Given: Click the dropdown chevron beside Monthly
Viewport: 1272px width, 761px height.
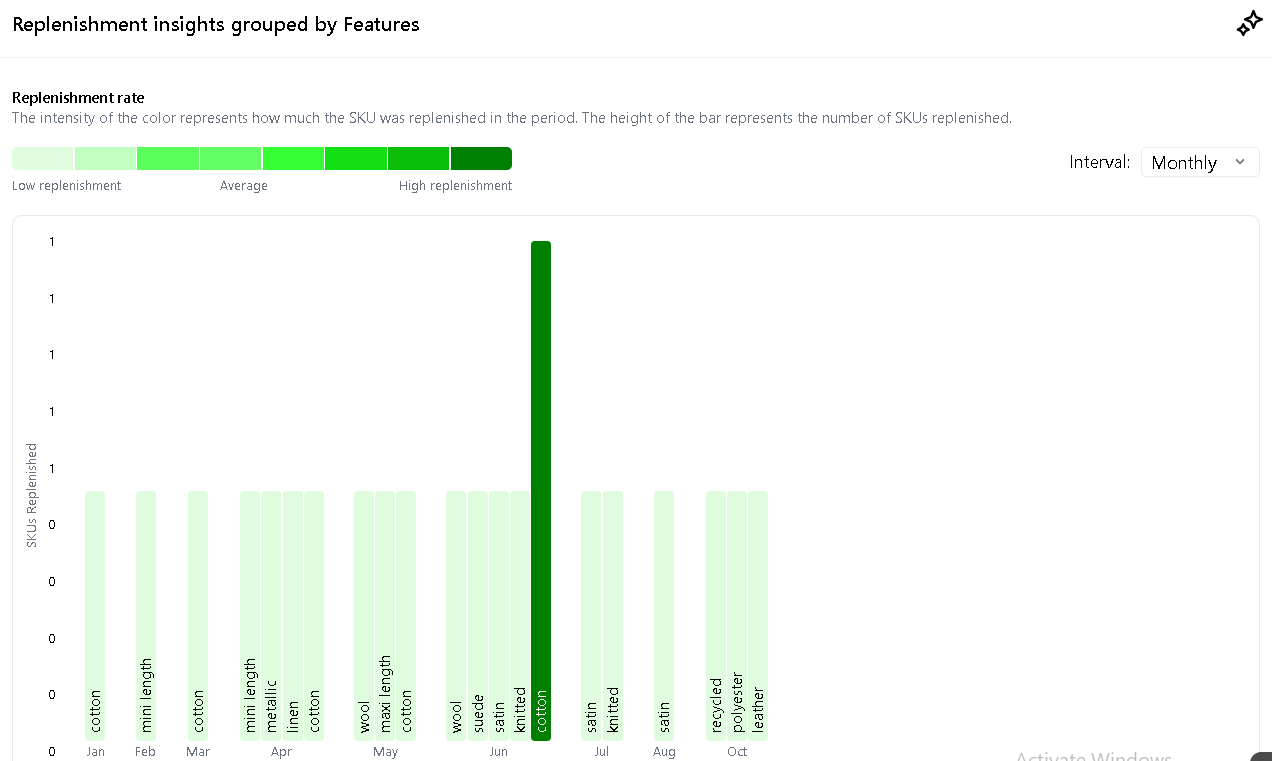Looking at the screenshot, I should click(1240, 162).
